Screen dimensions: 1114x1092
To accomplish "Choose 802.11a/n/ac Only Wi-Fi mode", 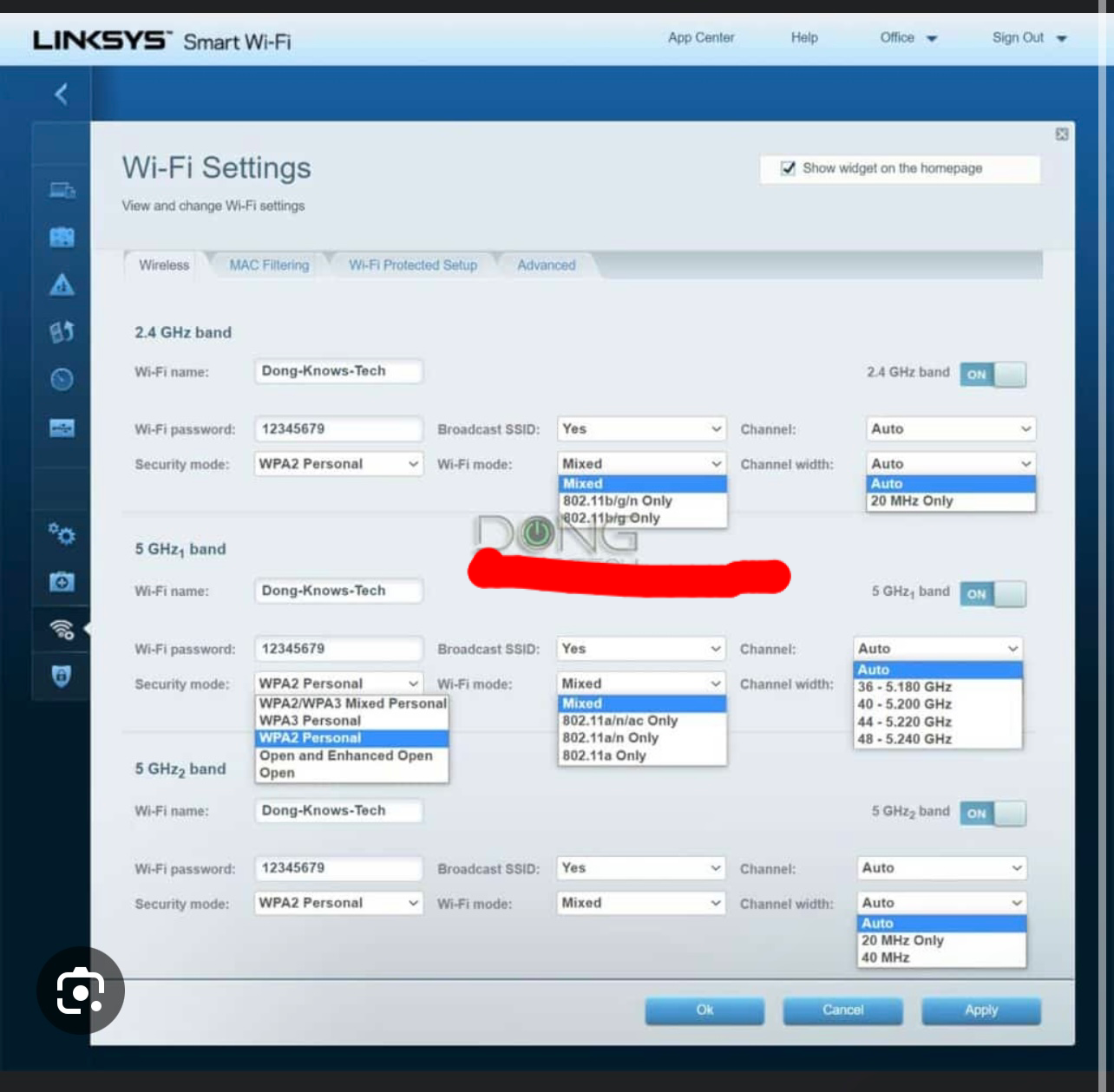I will coord(642,721).
